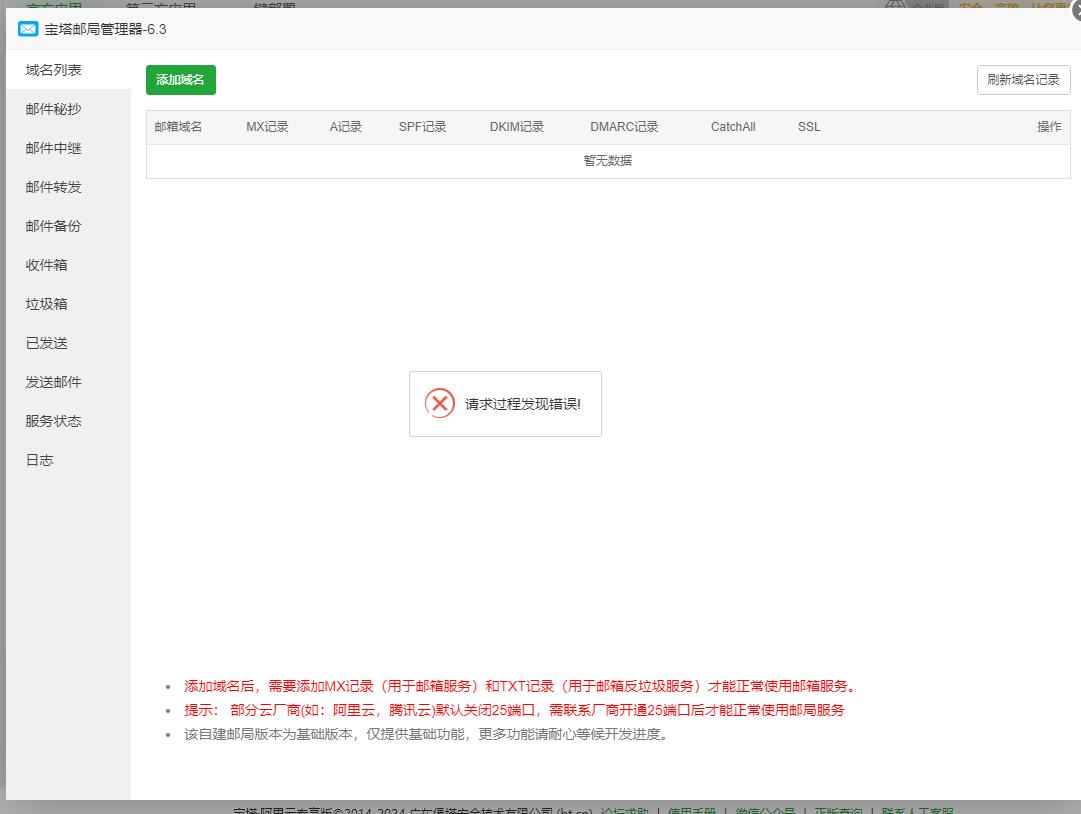The height and width of the screenshot is (814, 1081).
Task: Click the 暂无数据 empty table message
Action: point(608,161)
